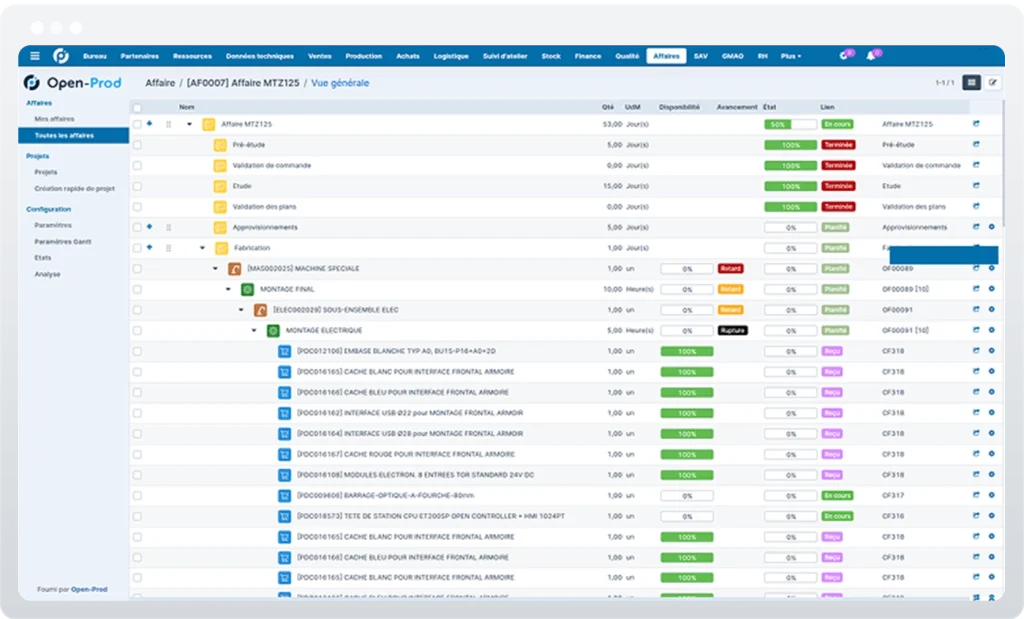1024x619 pixels.
Task: Open the messages chat icon
Action: point(844,56)
